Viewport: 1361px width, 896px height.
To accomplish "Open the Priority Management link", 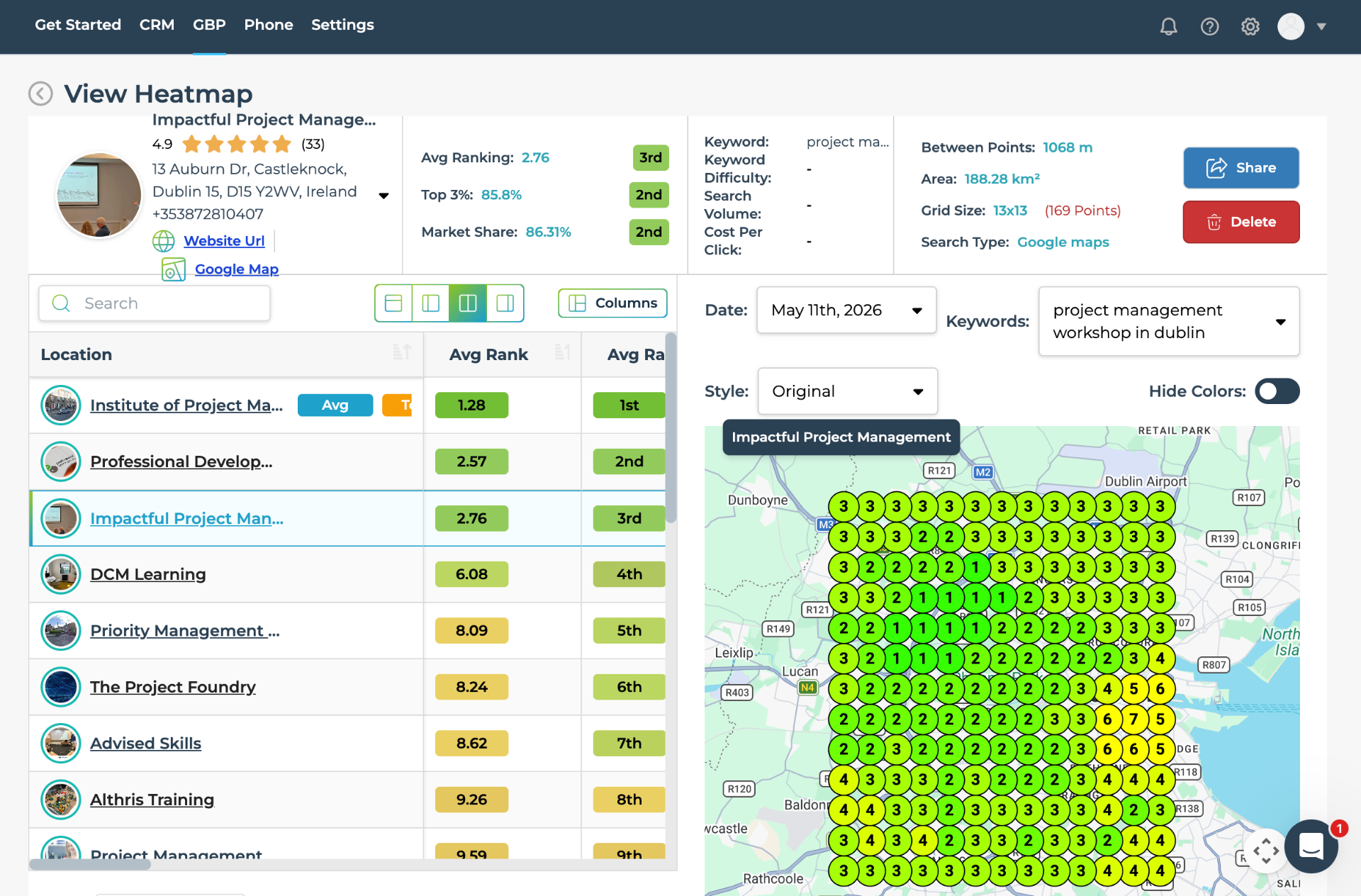I will (x=185, y=630).
